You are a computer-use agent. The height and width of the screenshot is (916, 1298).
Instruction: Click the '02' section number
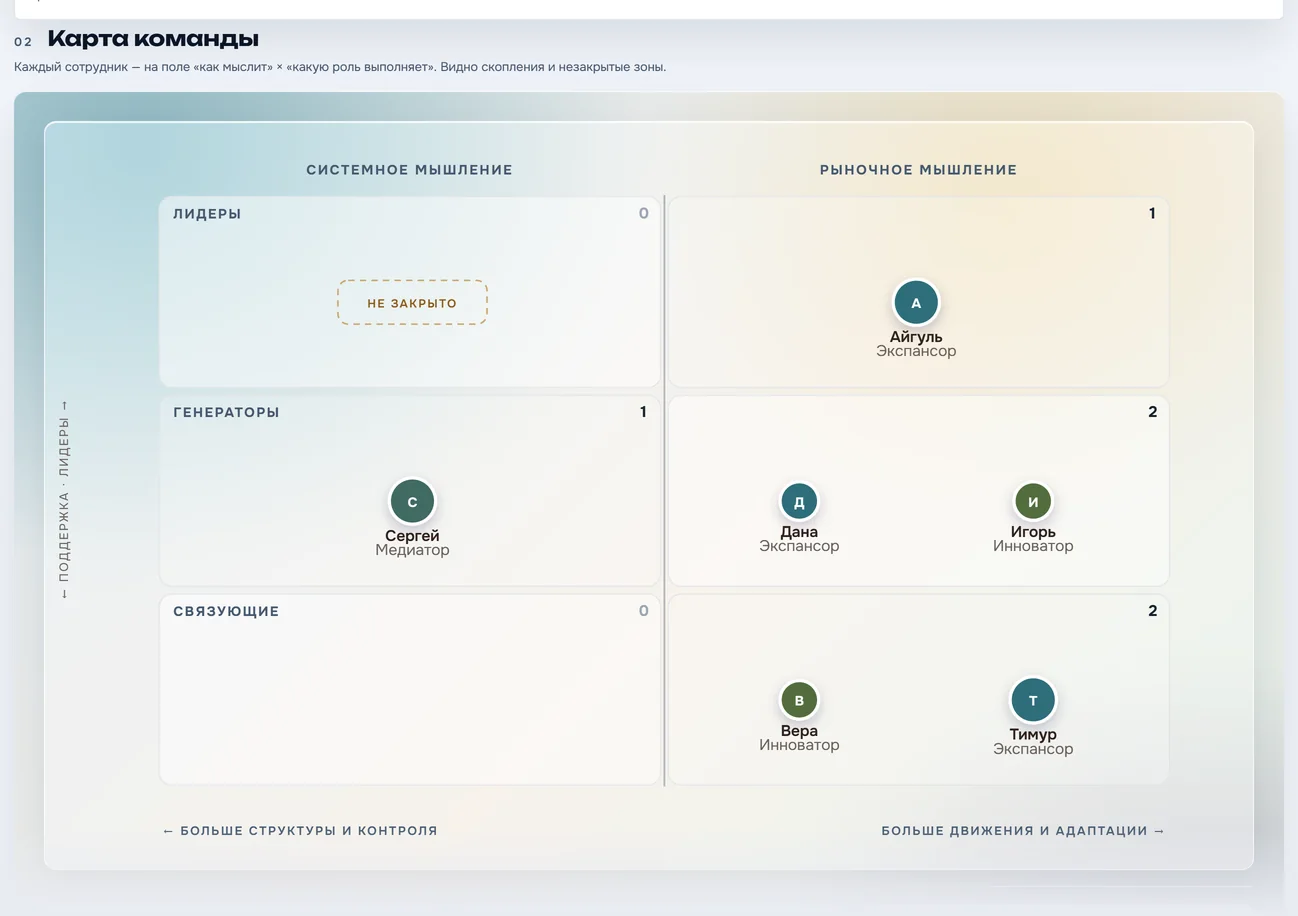tap(23, 42)
